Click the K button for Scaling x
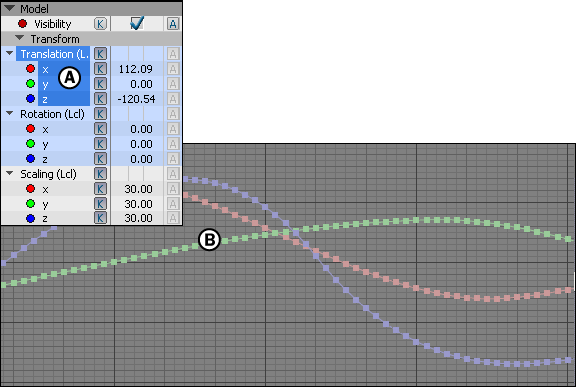 pos(100,189)
